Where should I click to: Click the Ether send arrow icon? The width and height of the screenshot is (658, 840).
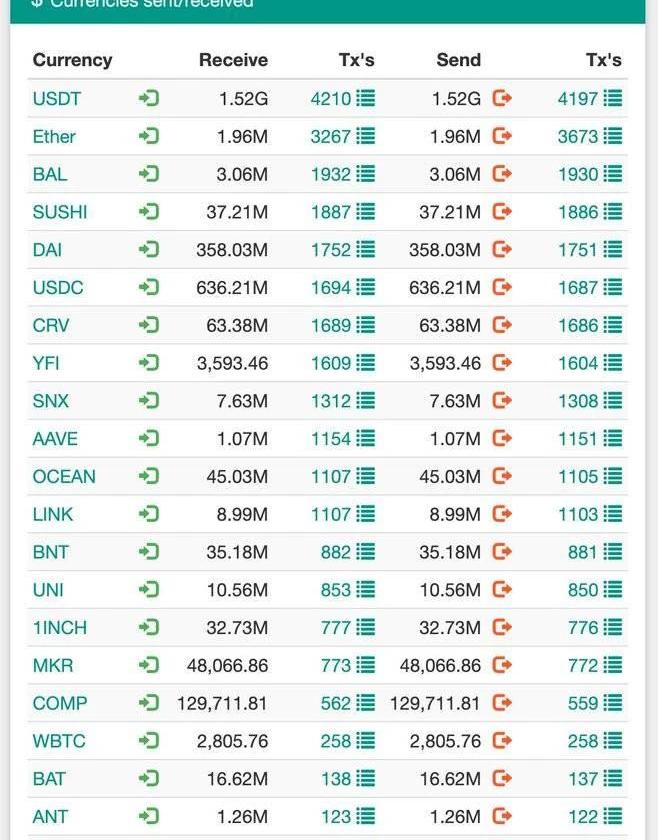pos(502,136)
